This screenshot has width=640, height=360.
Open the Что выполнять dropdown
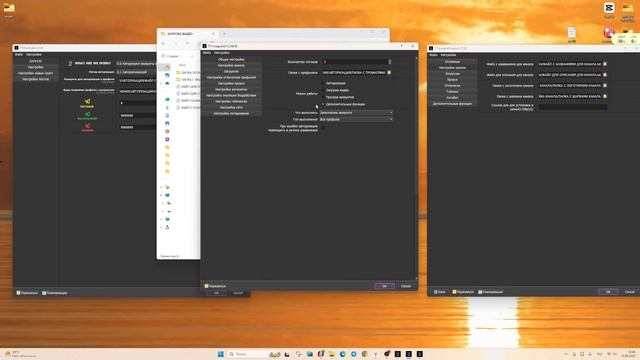point(356,113)
